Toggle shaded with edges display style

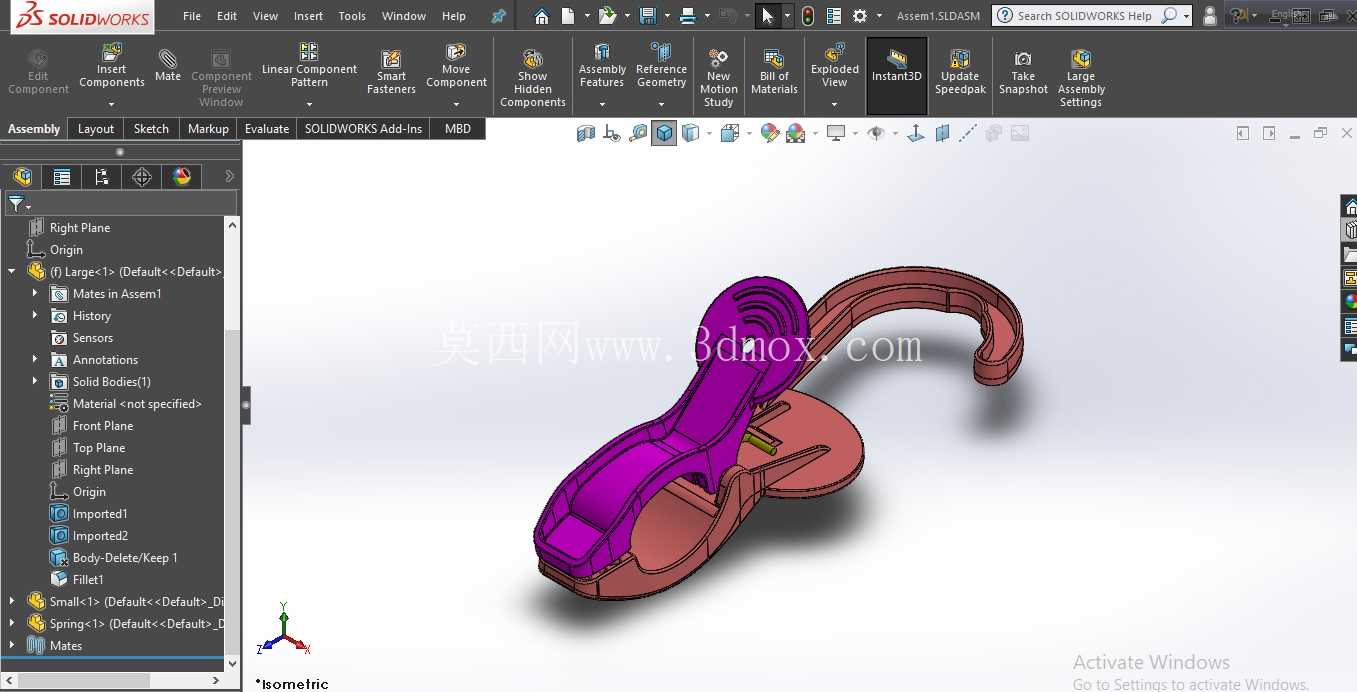(664, 133)
